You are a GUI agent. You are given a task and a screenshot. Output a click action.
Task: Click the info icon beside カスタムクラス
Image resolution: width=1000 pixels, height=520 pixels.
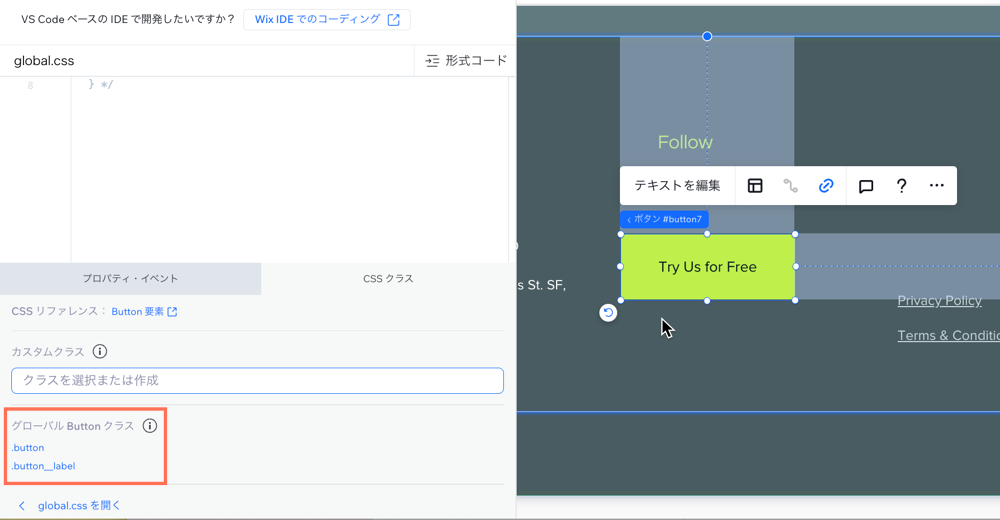point(100,352)
